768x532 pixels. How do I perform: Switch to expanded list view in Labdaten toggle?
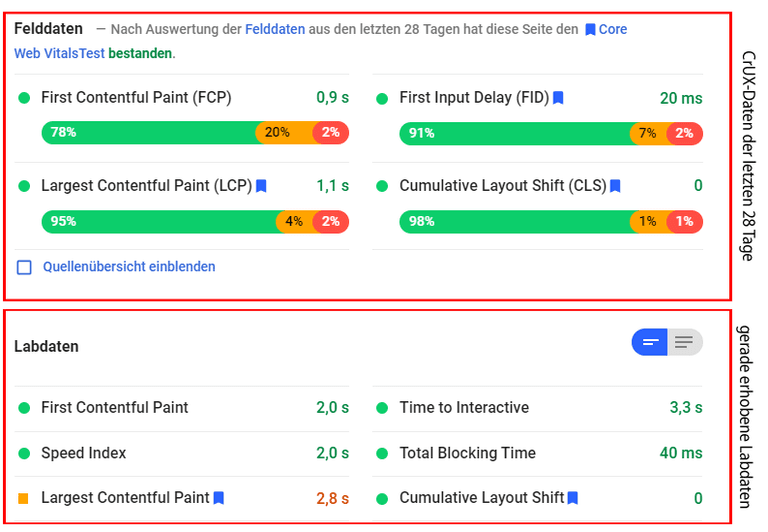pos(685,343)
